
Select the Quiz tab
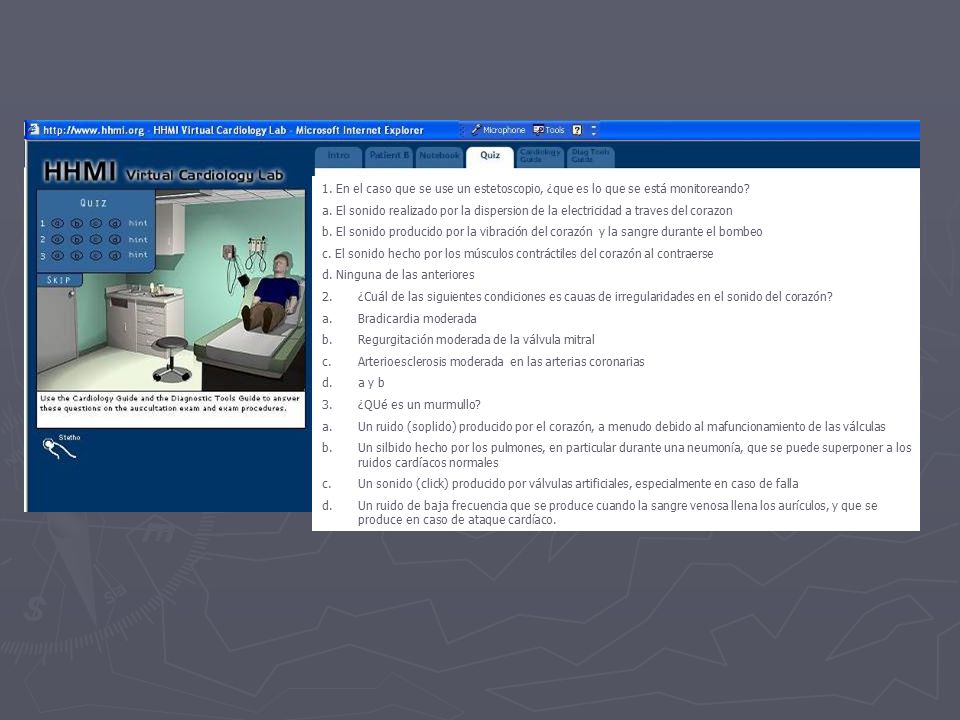pyautogui.click(x=490, y=156)
